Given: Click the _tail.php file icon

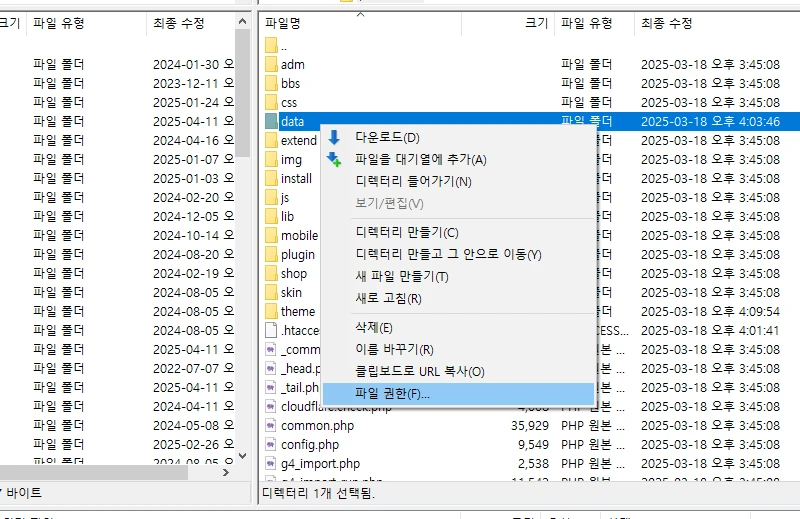Looking at the screenshot, I should (x=271, y=387).
